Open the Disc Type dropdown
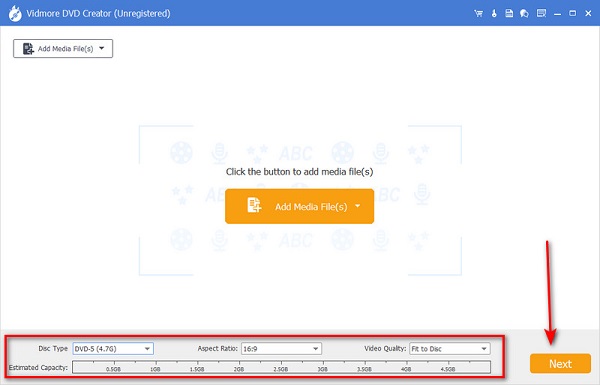600x385 pixels. pos(113,349)
